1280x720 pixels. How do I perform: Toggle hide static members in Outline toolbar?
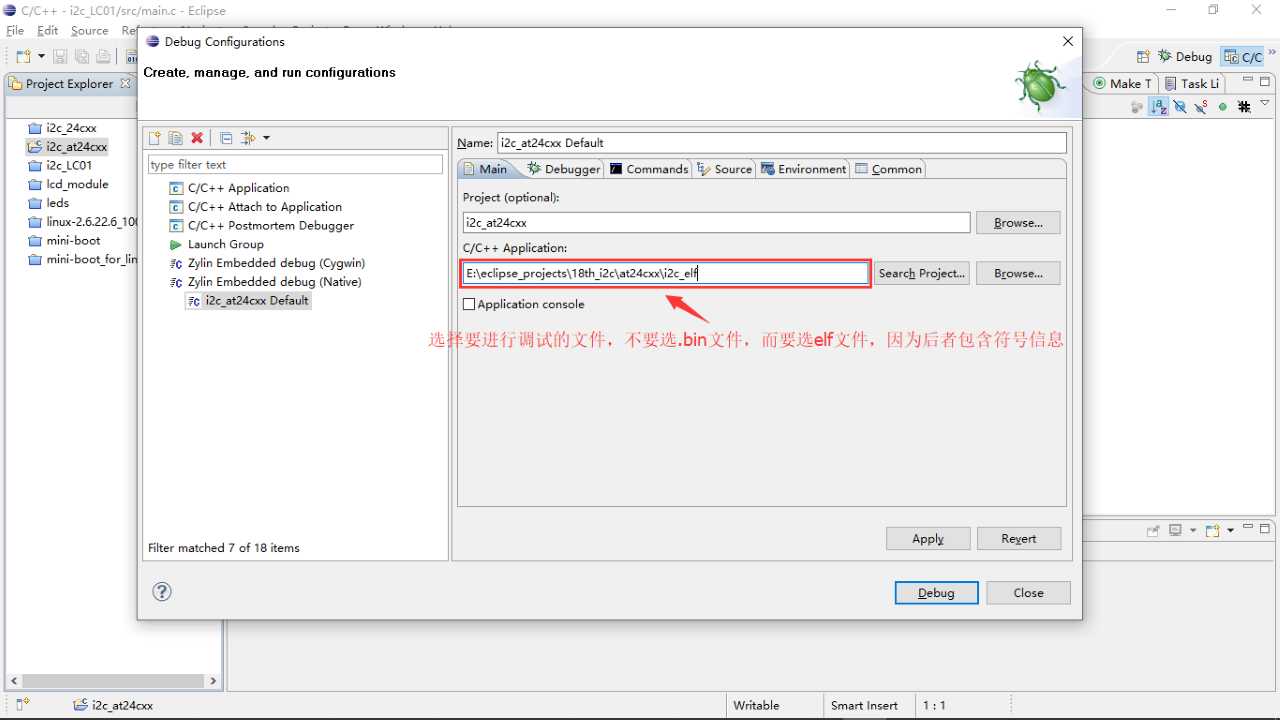click(x=1201, y=106)
